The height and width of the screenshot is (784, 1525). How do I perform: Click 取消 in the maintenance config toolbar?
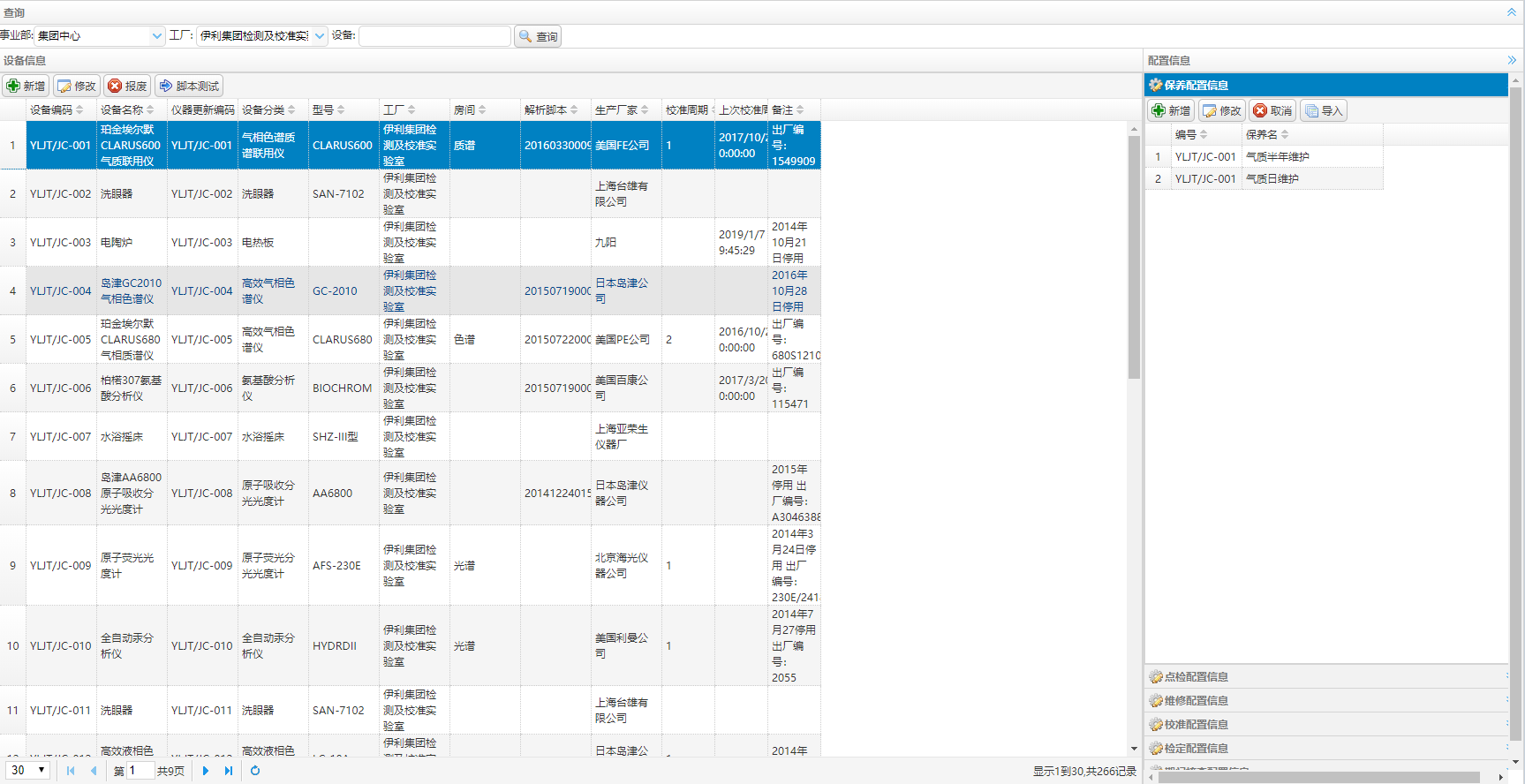[x=1272, y=110]
